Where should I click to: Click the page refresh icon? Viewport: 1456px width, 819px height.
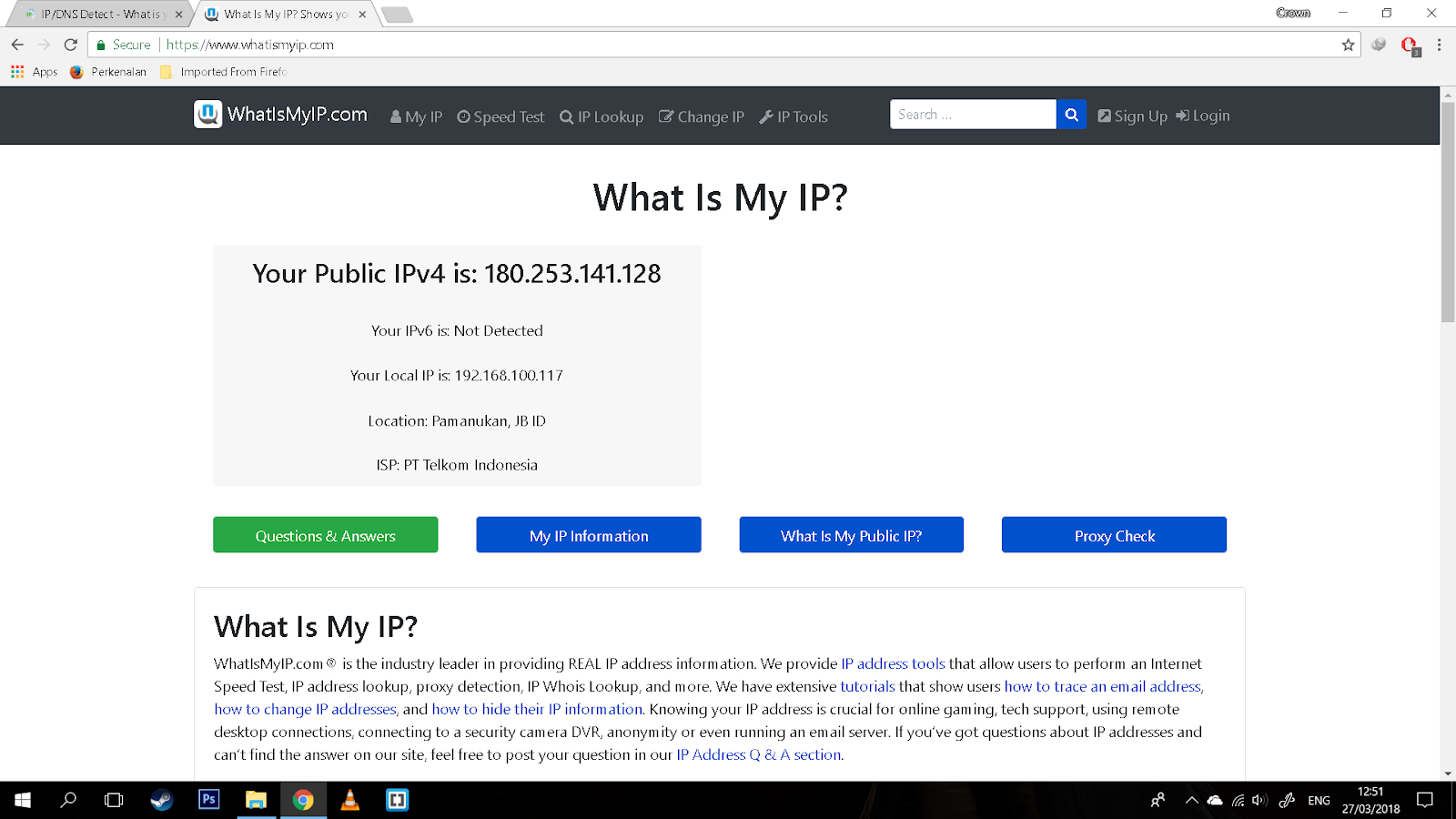(70, 44)
